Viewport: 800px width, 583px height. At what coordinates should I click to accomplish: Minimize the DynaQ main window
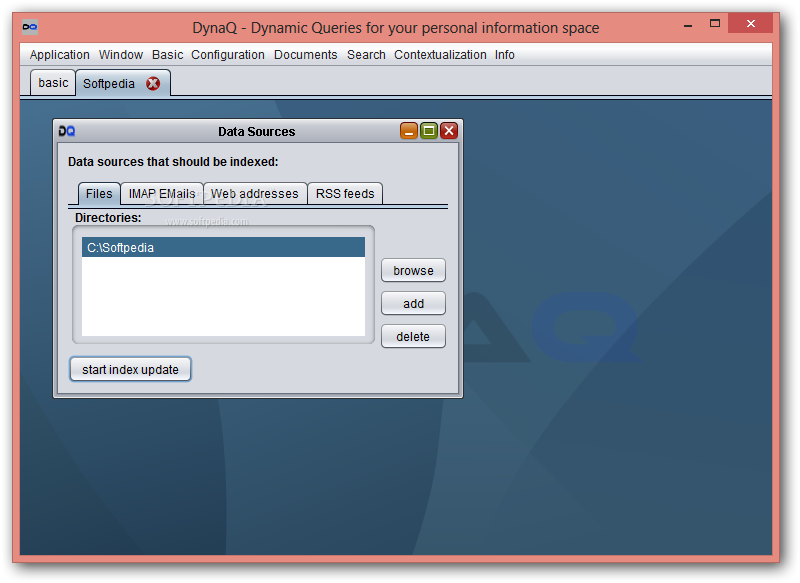(x=688, y=24)
